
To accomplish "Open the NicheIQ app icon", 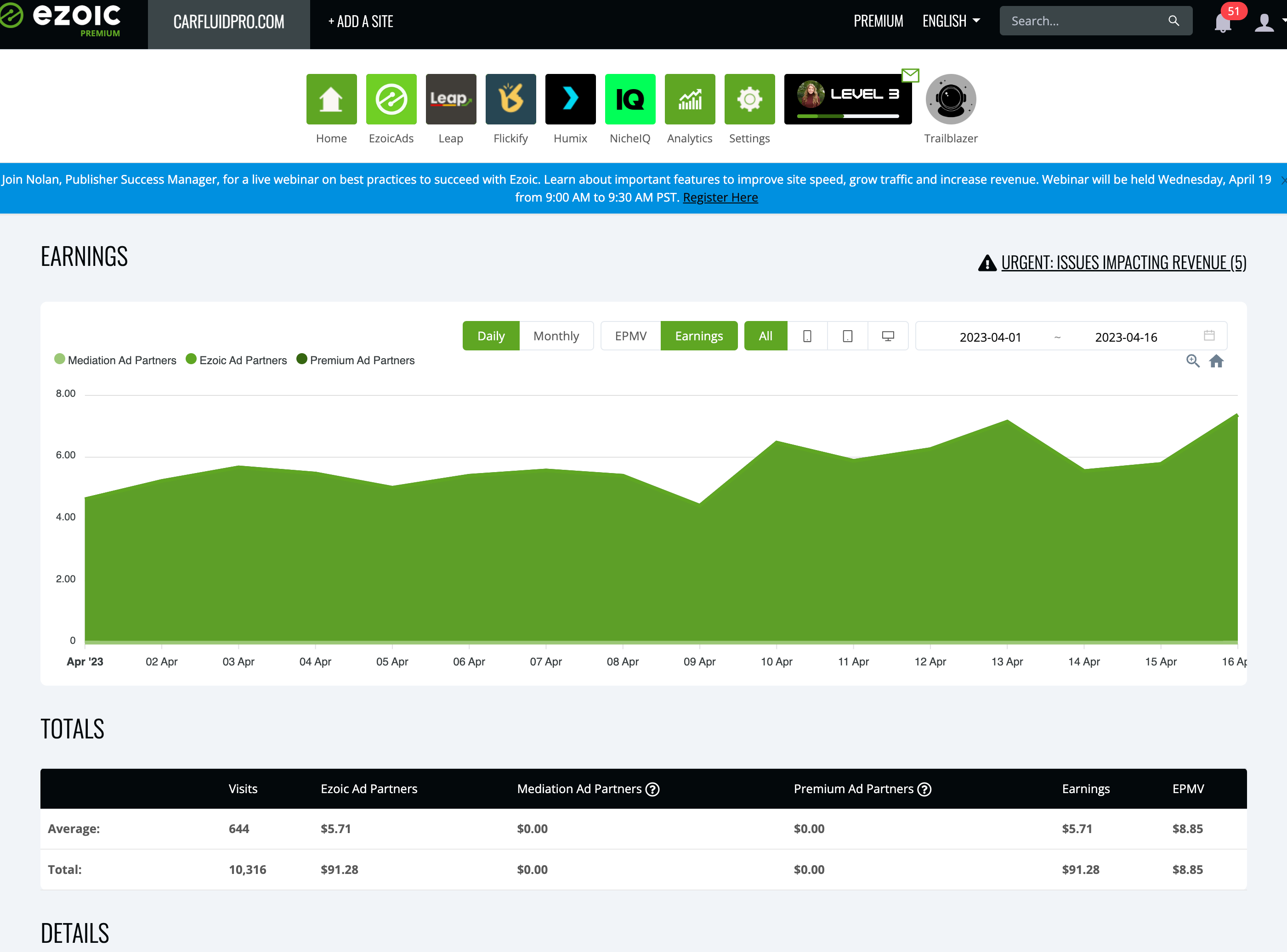I will pyautogui.click(x=630, y=99).
